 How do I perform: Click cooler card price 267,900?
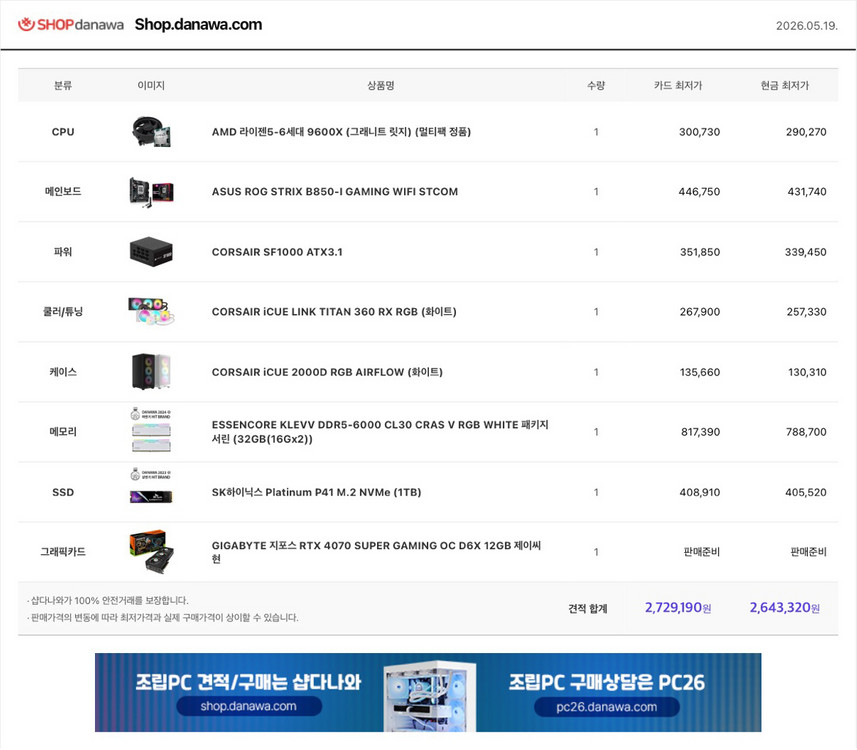(x=700, y=312)
